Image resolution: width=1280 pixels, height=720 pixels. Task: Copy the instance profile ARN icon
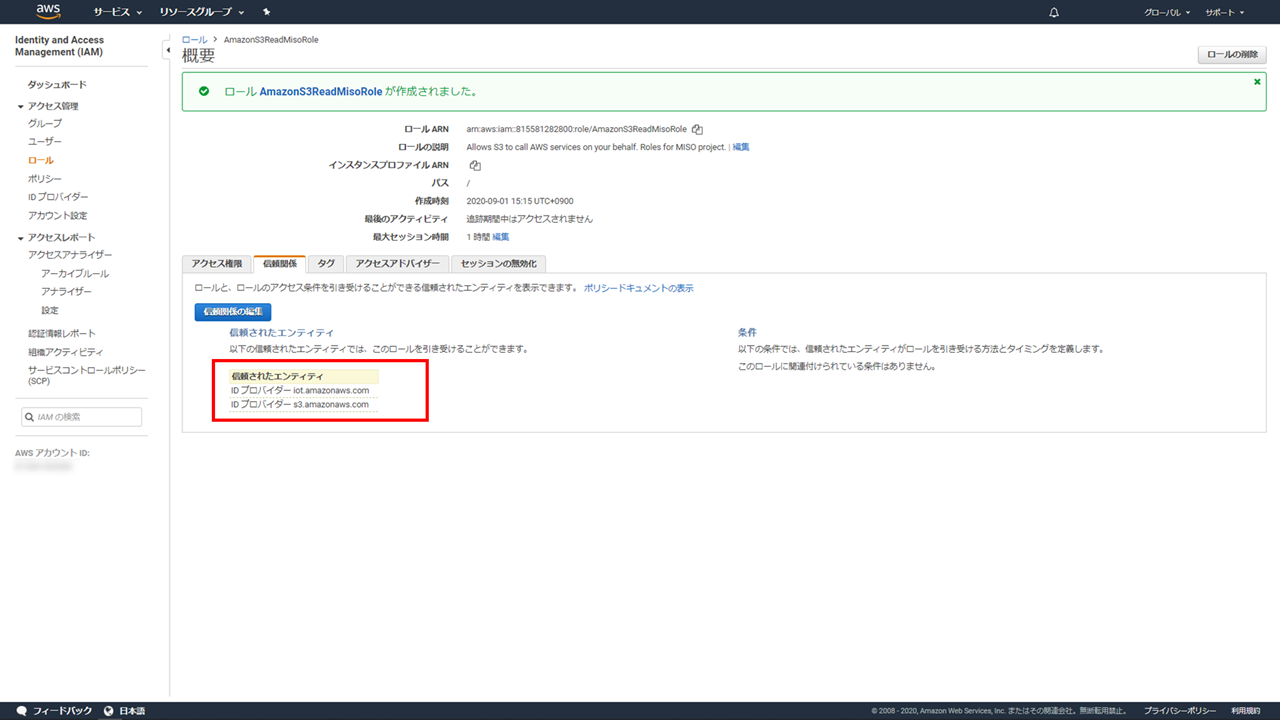(475, 165)
